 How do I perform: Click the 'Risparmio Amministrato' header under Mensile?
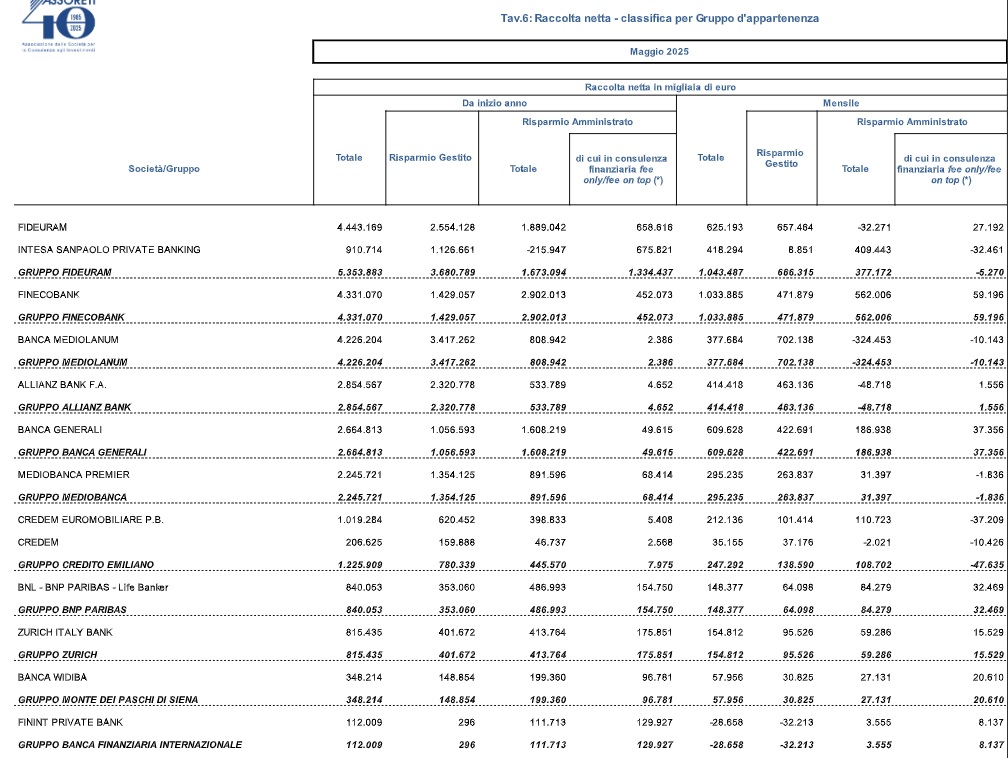(912, 122)
